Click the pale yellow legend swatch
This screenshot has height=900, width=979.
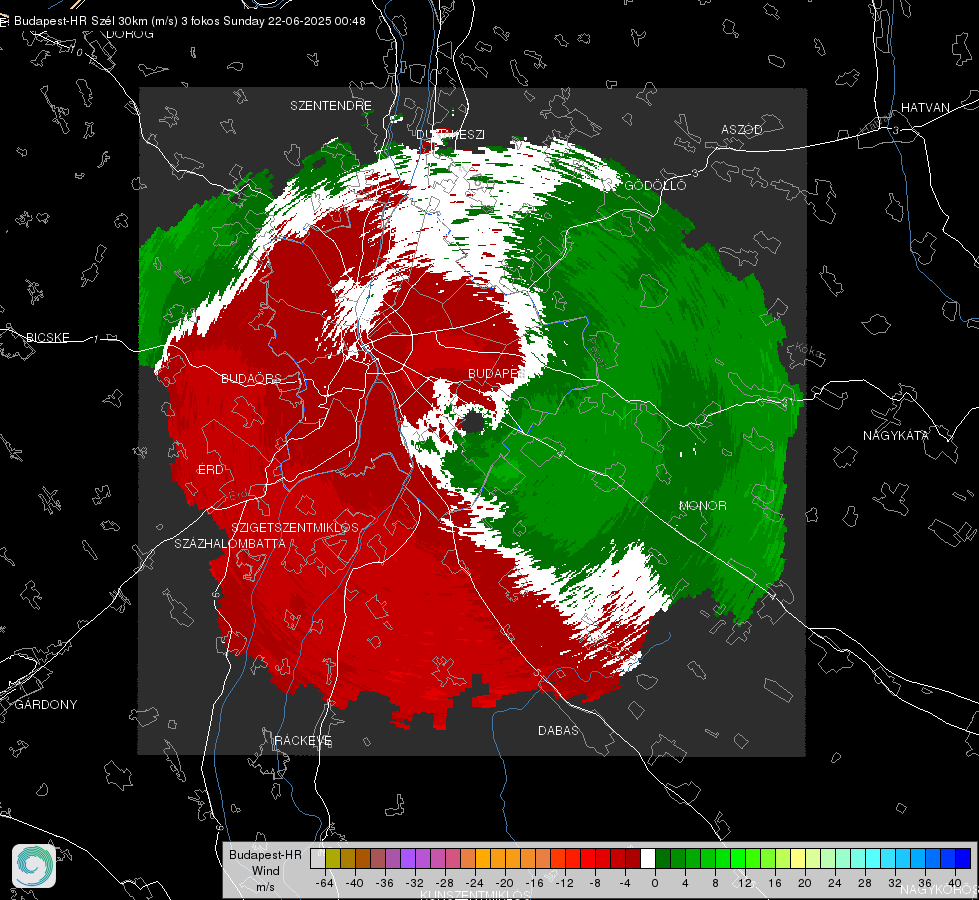798,858
